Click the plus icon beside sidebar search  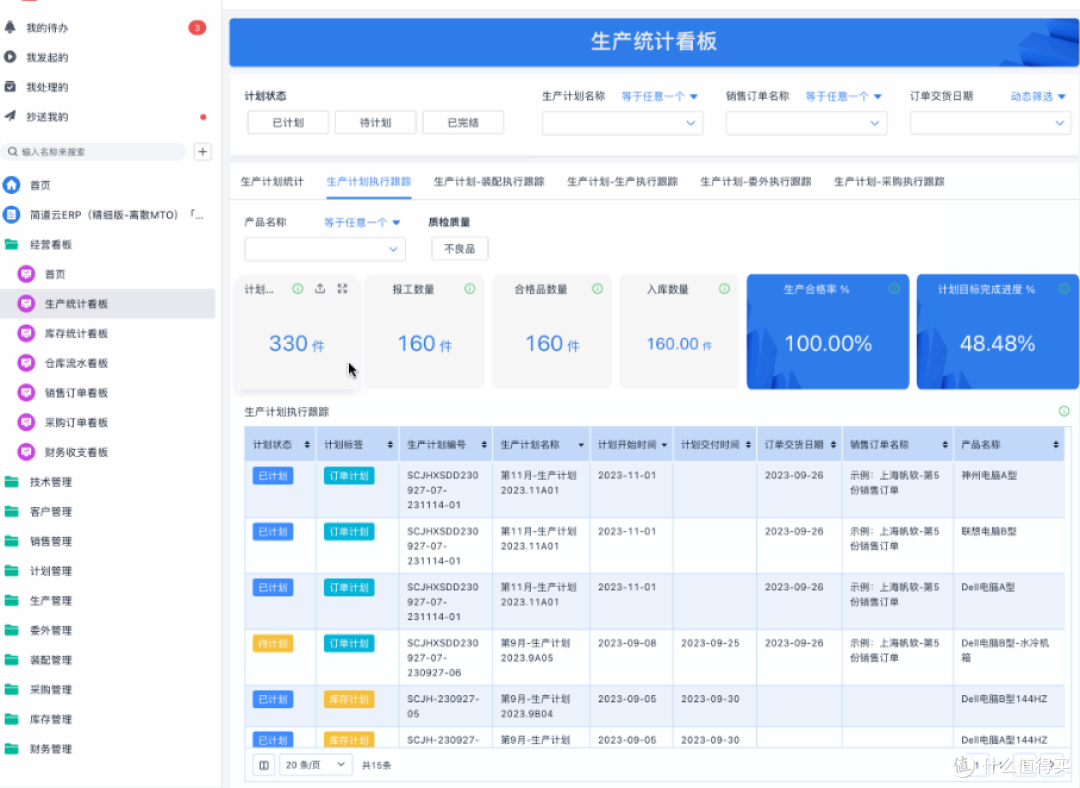tap(202, 152)
